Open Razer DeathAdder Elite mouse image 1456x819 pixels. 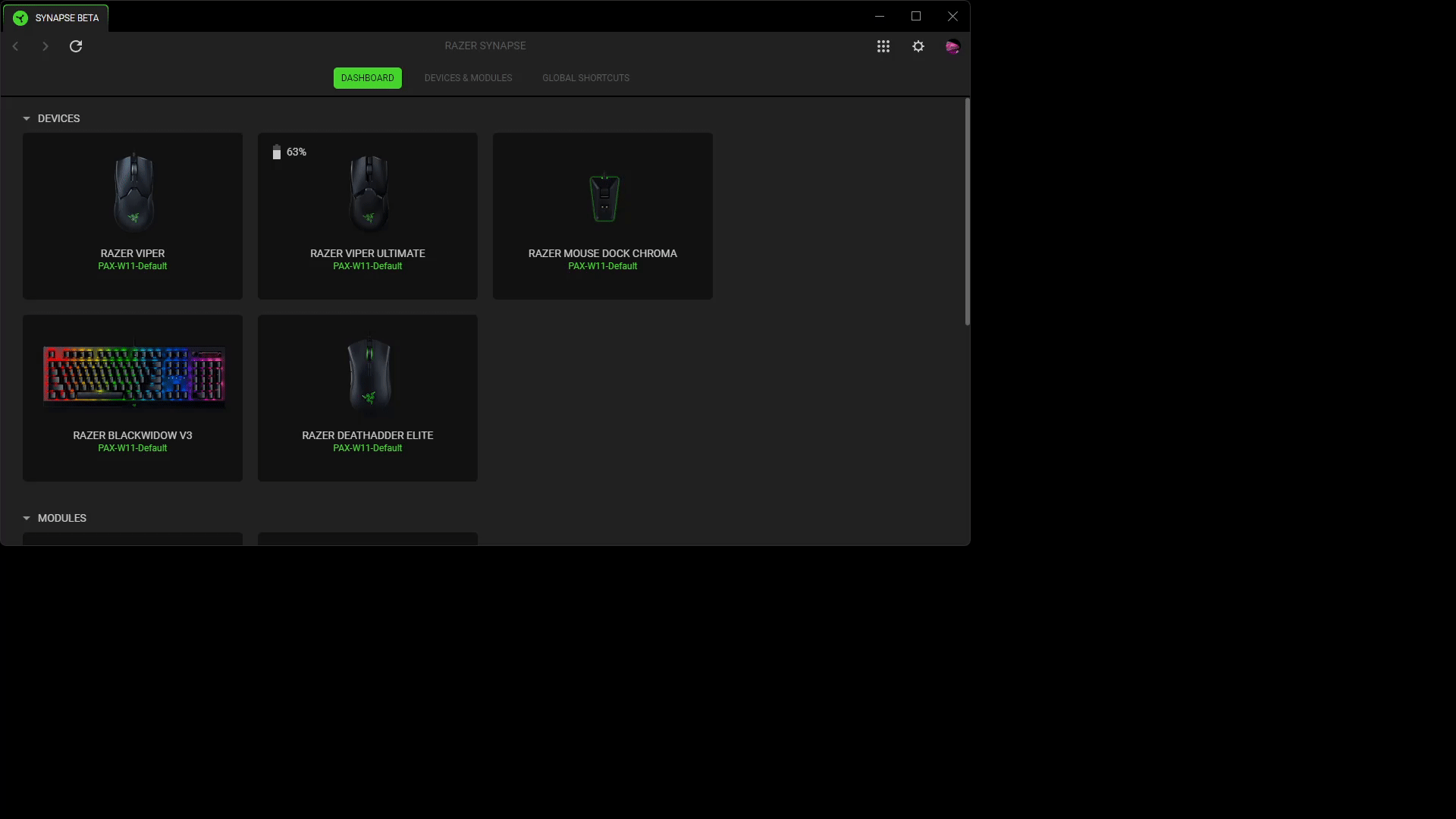[x=369, y=373]
